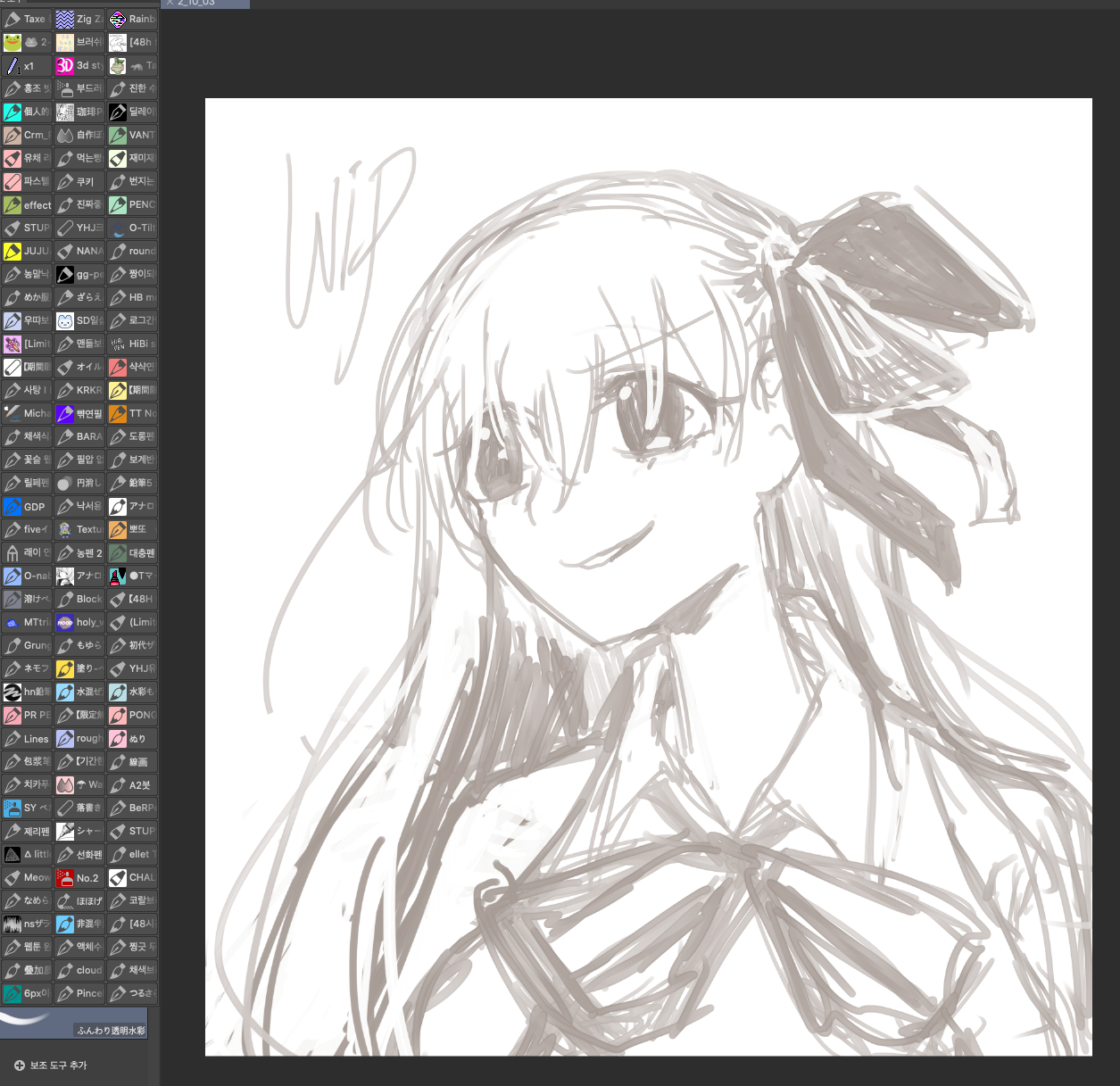This screenshot has height=1086, width=1120.
Task: Select the cloud brush sub tool
Action: coord(79,970)
